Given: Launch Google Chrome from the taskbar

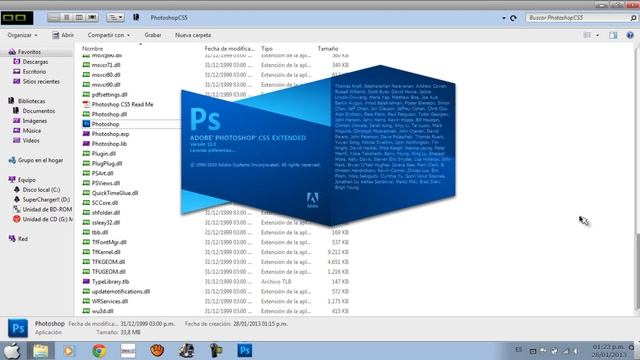Looking at the screenshot, I should pos(99,351).
